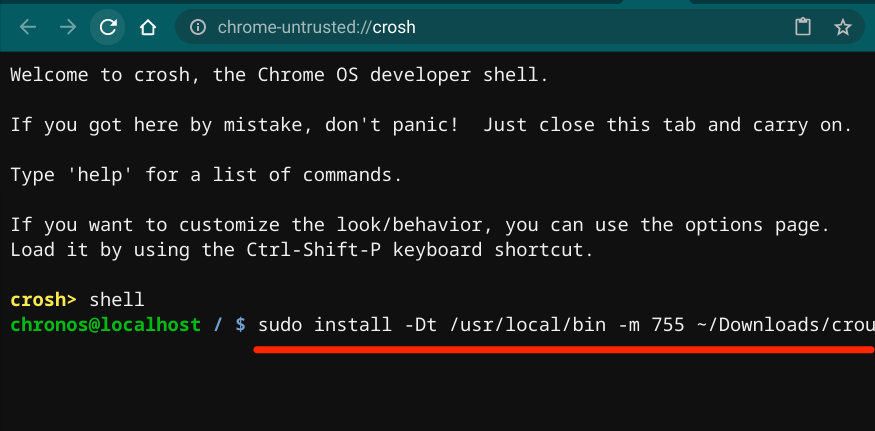Reload the crosh page
Image resolution: width=875 pixels, height=431 pixels.
tap(108, 27)
